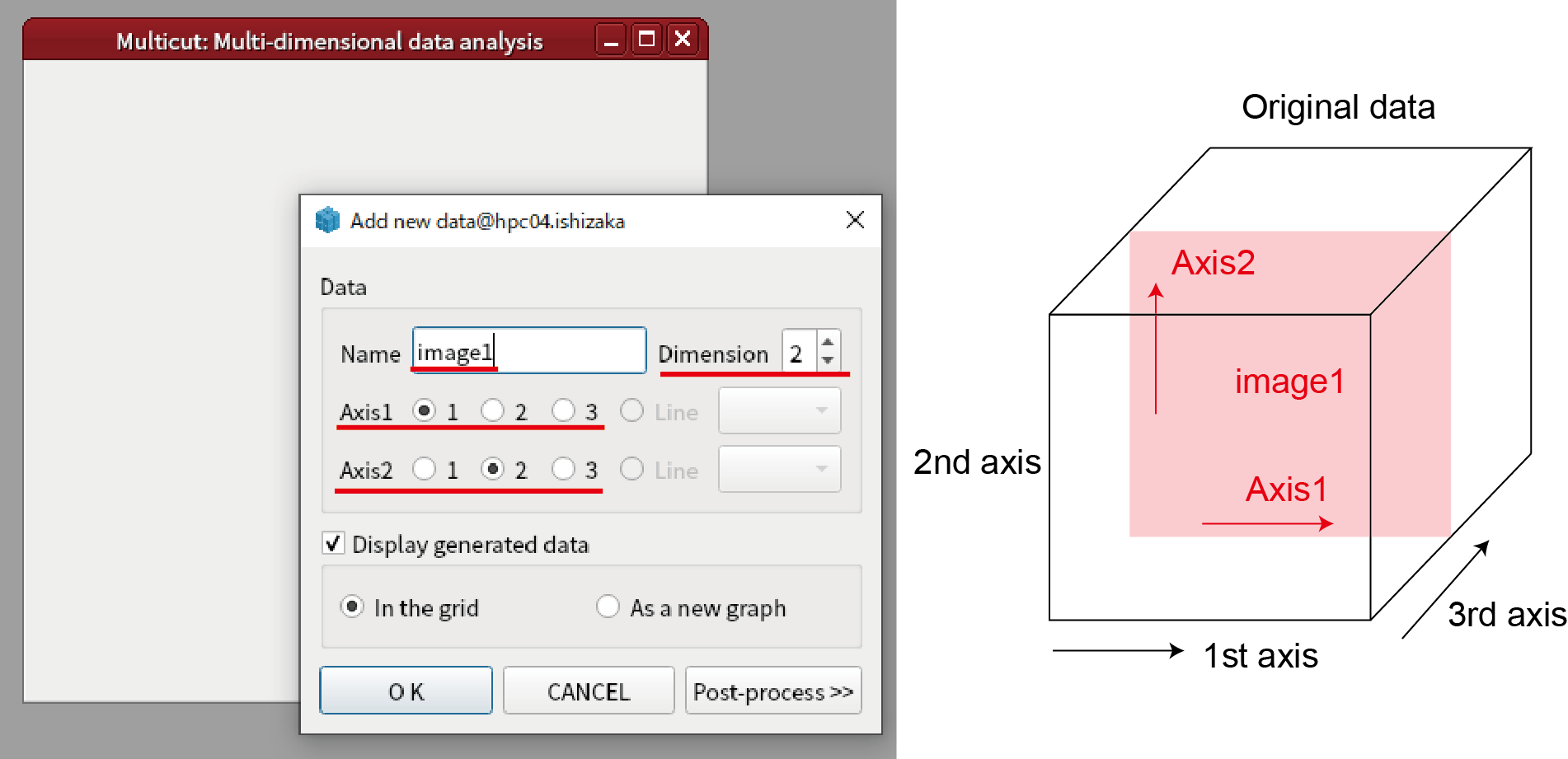1568x759 pixels.
Task: Click the Data section label
Action: [x=344, y=287]
